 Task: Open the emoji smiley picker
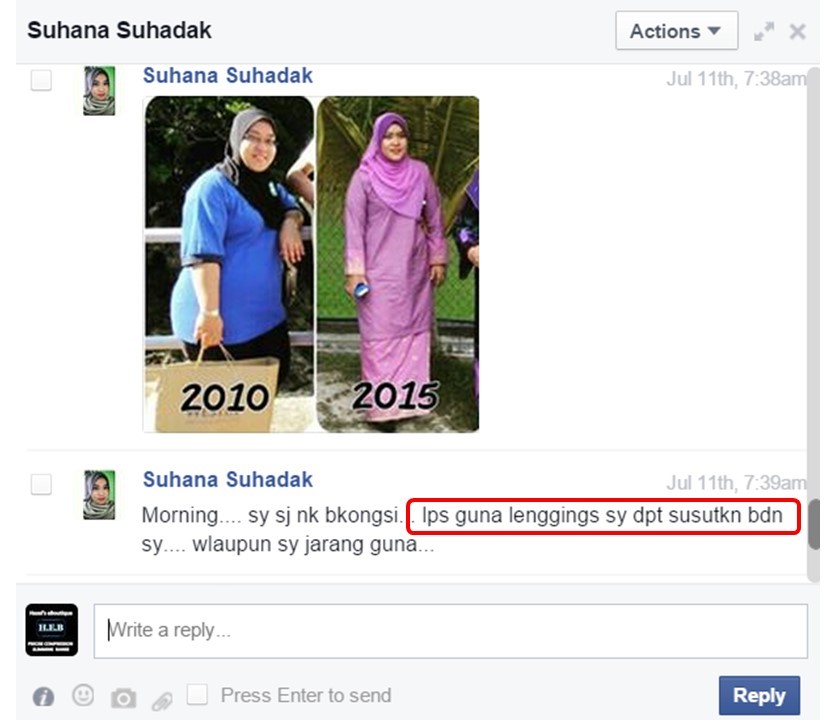[83, 695]
